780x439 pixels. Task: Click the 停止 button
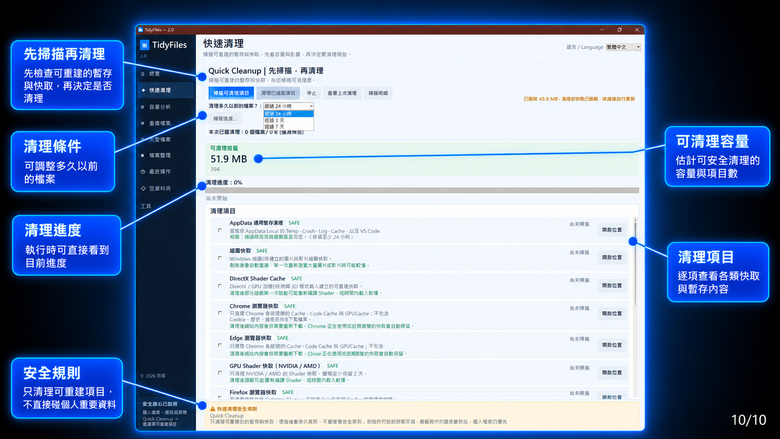[x=311, y=93]
